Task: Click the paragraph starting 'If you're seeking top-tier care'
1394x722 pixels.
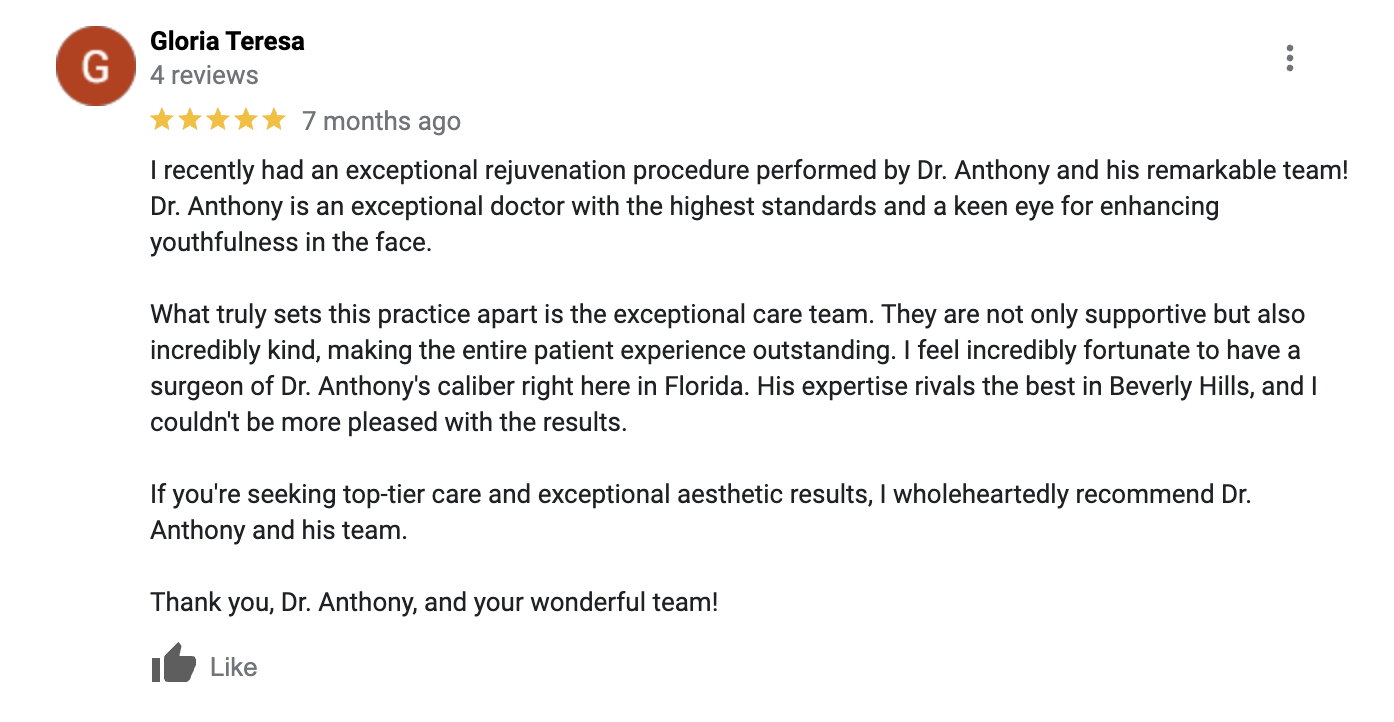Action: (x=700, y=512)
